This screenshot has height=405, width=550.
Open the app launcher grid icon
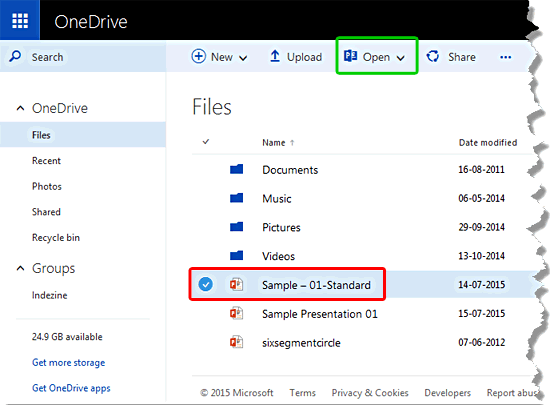pos(20,21)
